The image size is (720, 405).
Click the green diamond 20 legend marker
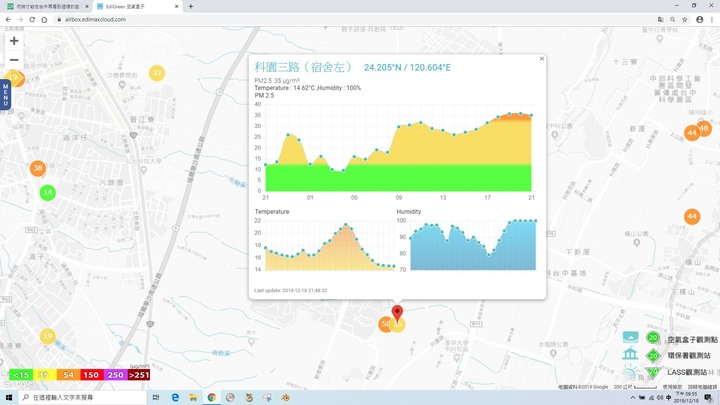pos(653,355)
